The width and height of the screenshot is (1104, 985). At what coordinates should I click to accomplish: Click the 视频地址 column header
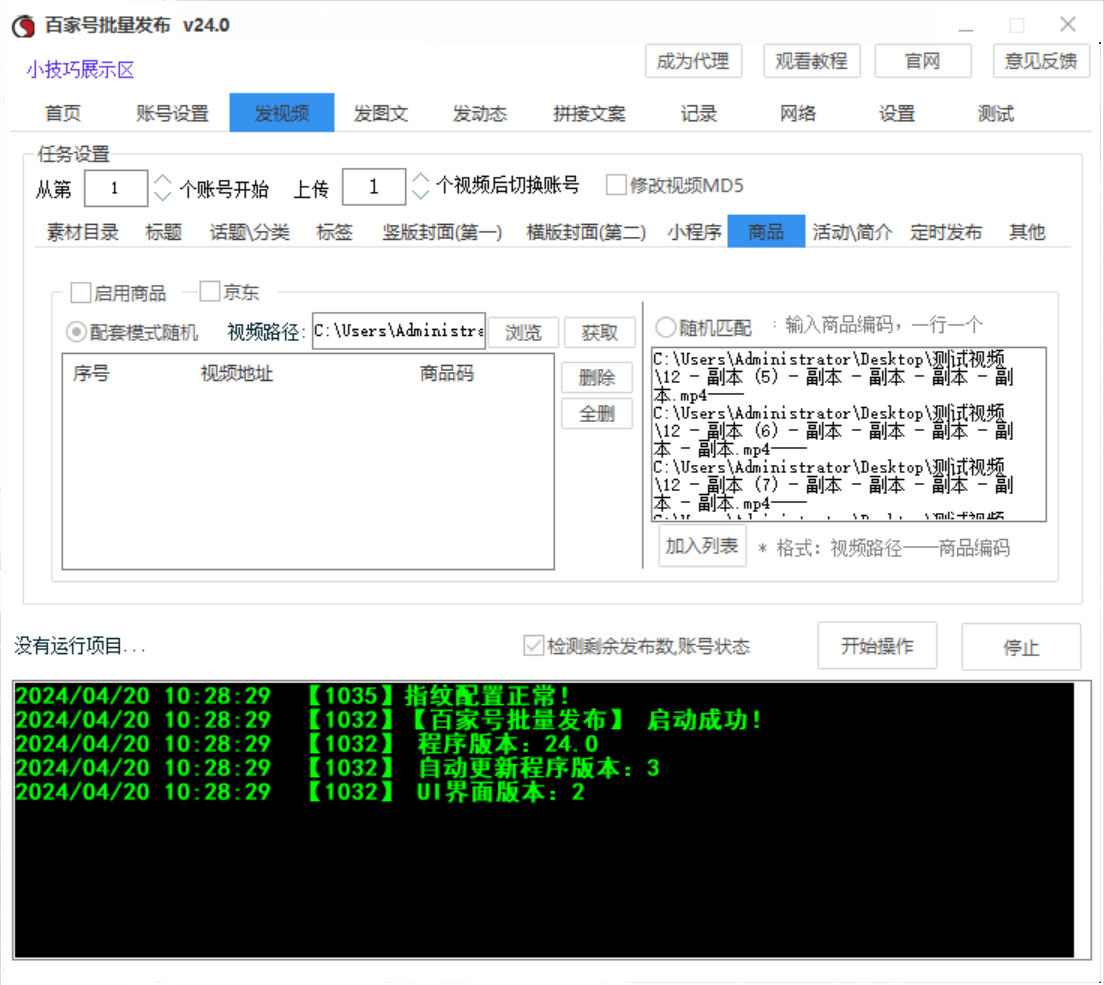[x=237, y=373]
